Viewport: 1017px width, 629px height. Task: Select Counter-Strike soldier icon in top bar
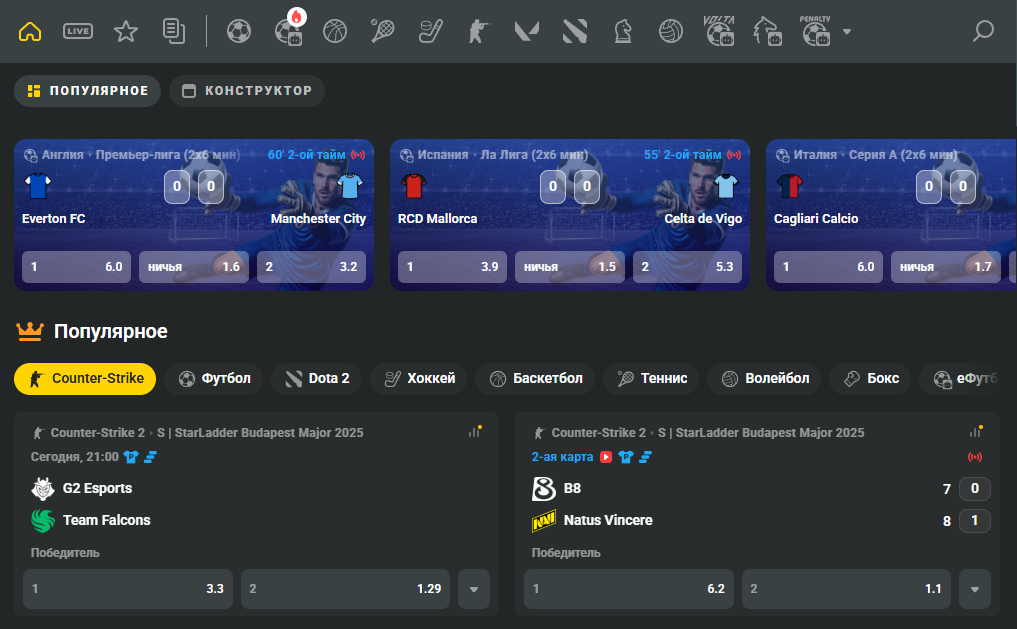(479, 31)
